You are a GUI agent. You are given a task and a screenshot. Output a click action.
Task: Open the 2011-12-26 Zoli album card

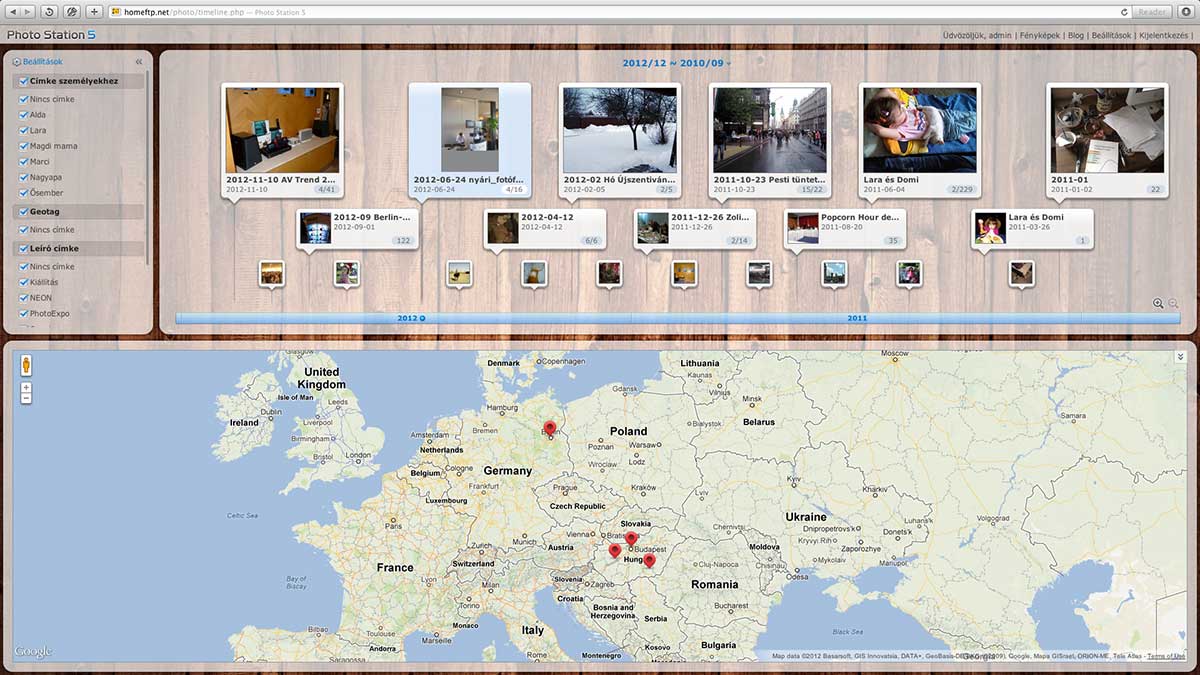[x=695, y=228]
